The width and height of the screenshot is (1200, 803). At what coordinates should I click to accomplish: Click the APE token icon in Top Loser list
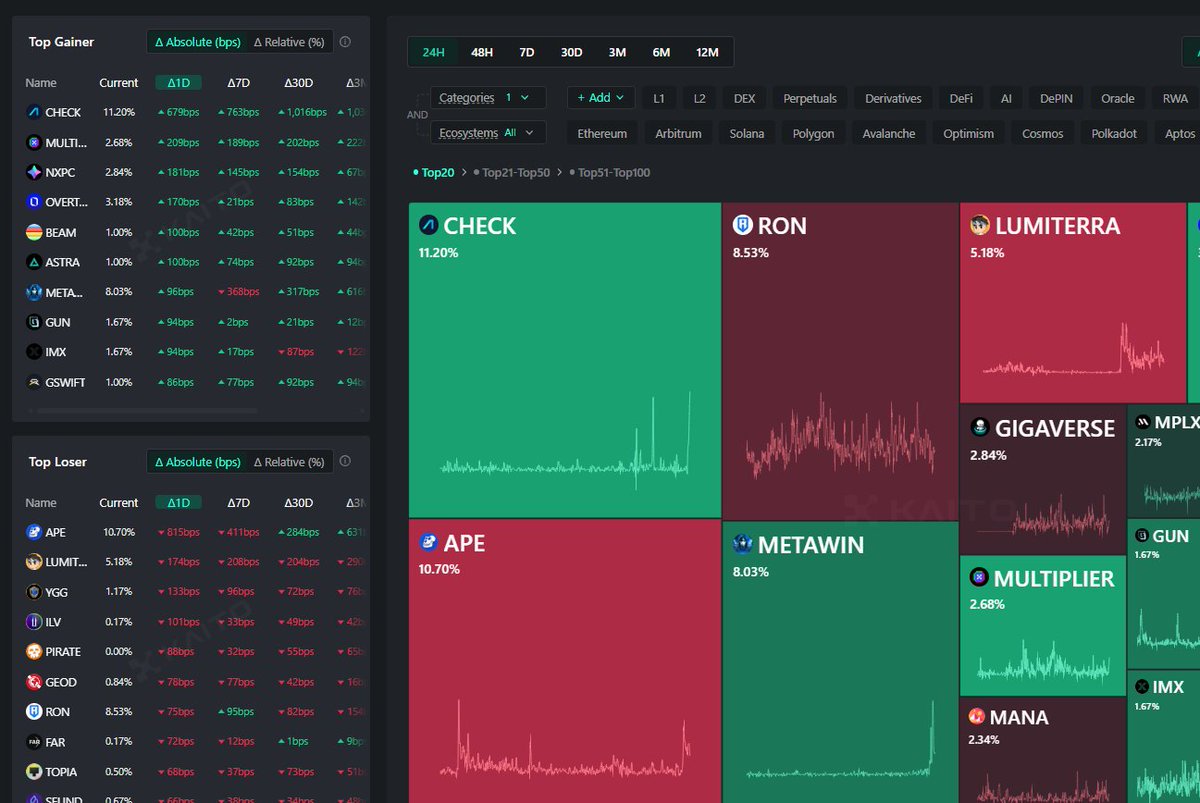(33, 532)
